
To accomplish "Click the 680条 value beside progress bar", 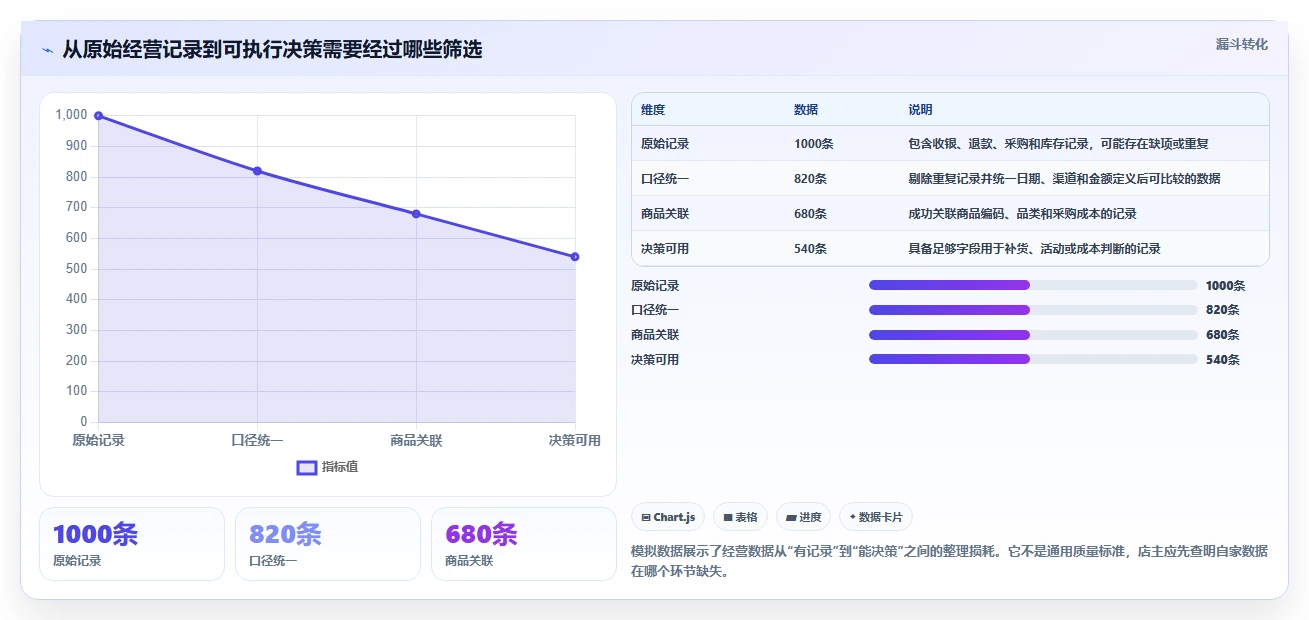I will (1222, 335).
